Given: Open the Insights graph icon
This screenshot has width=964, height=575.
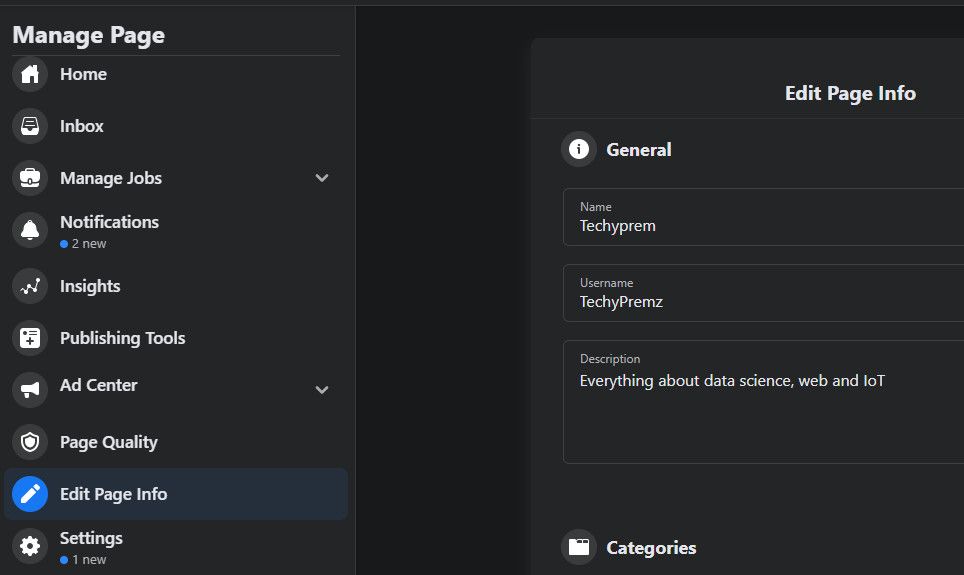Looking at the screenshot, I should (30, 286).
